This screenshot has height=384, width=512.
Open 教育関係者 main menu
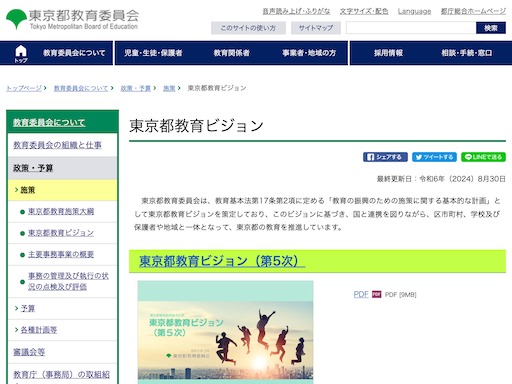coord(231,53)
